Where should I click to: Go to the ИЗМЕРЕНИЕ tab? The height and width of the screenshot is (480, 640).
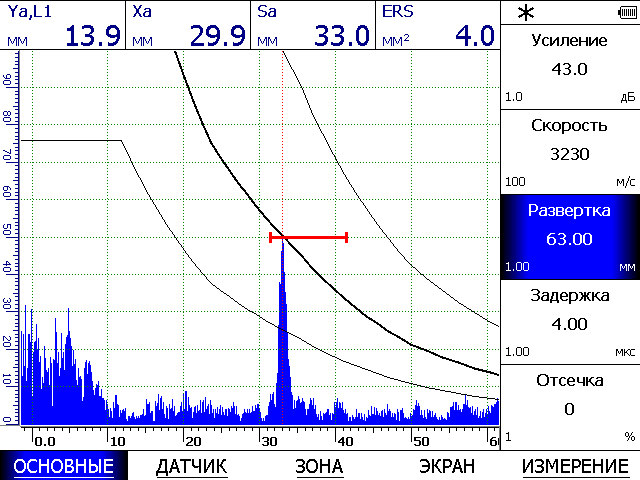click(x=574, y=466)
